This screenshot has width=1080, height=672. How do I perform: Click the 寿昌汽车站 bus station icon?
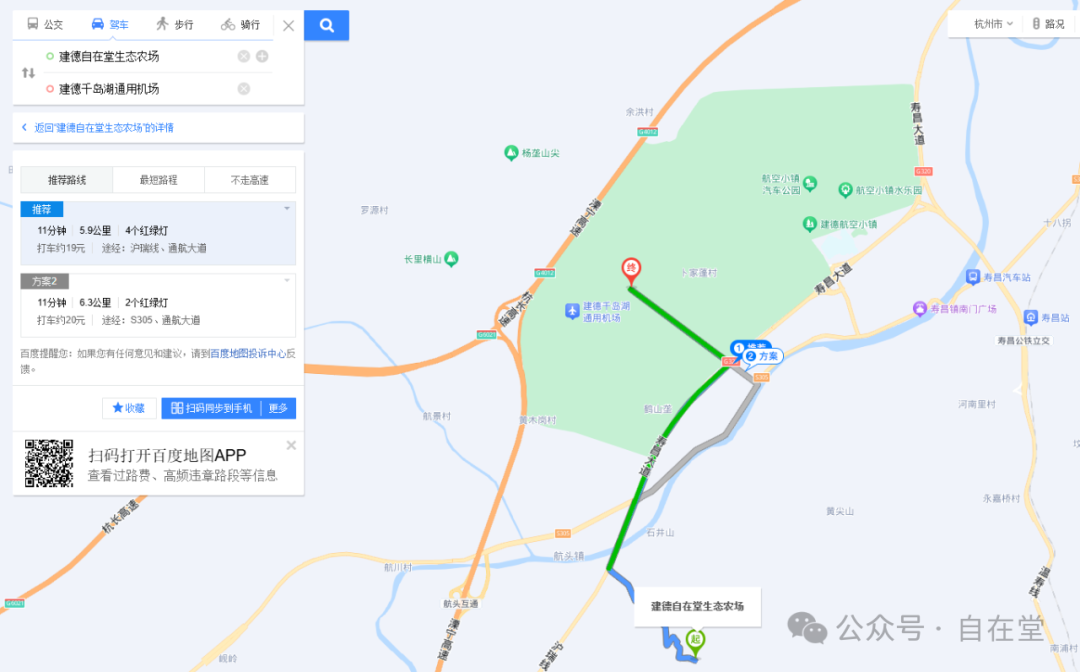coord(973,277)
